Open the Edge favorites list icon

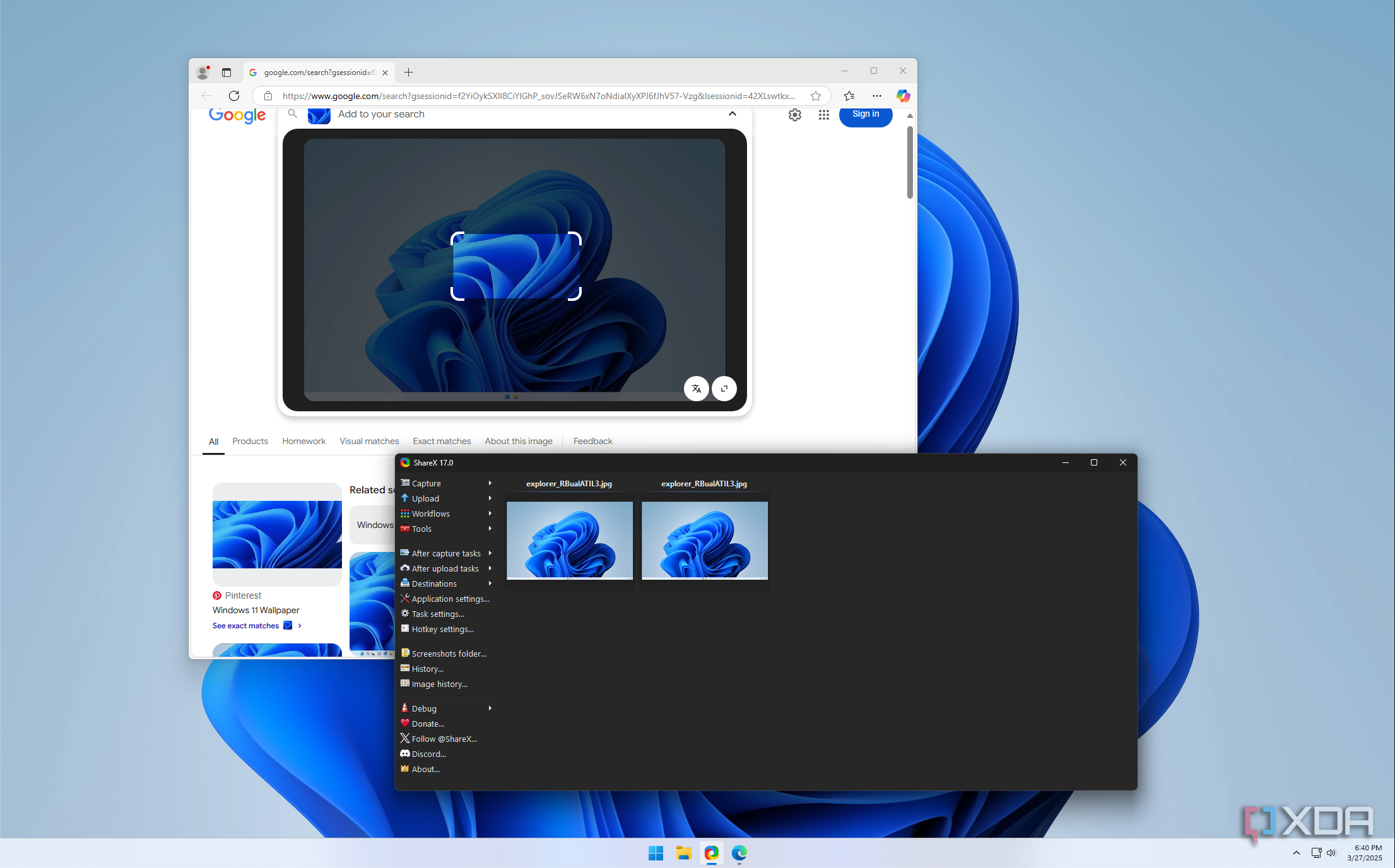point(849,96)
